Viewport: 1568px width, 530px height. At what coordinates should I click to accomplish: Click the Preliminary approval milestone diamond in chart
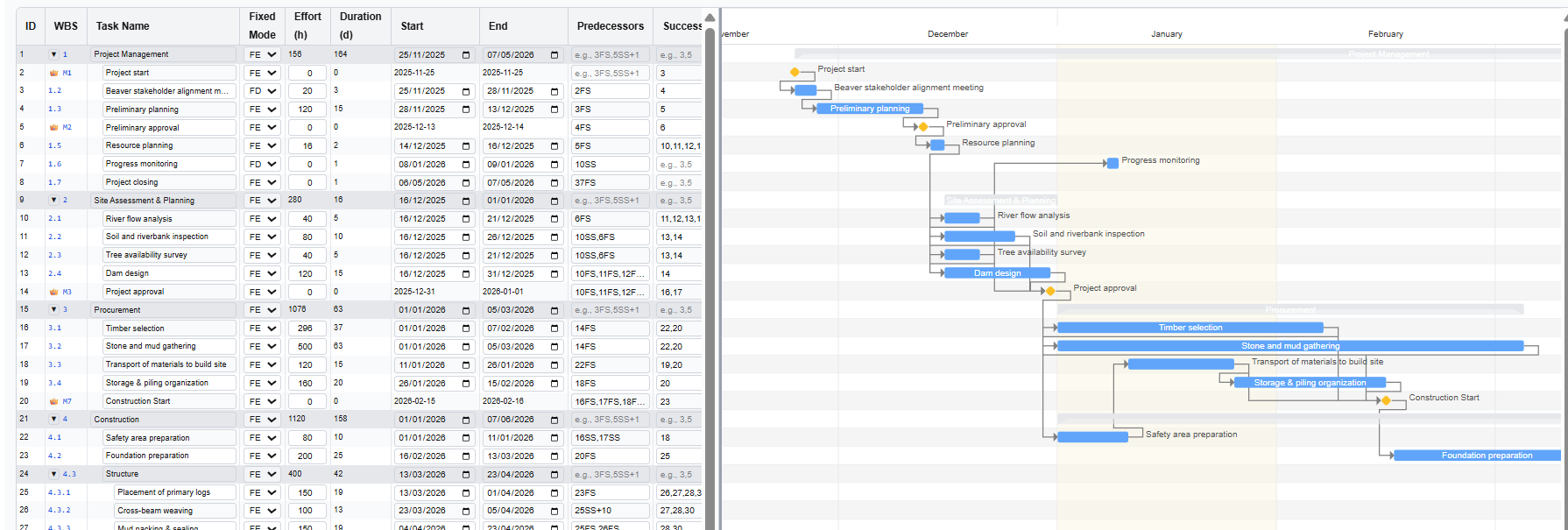click(x=923, y=127)
